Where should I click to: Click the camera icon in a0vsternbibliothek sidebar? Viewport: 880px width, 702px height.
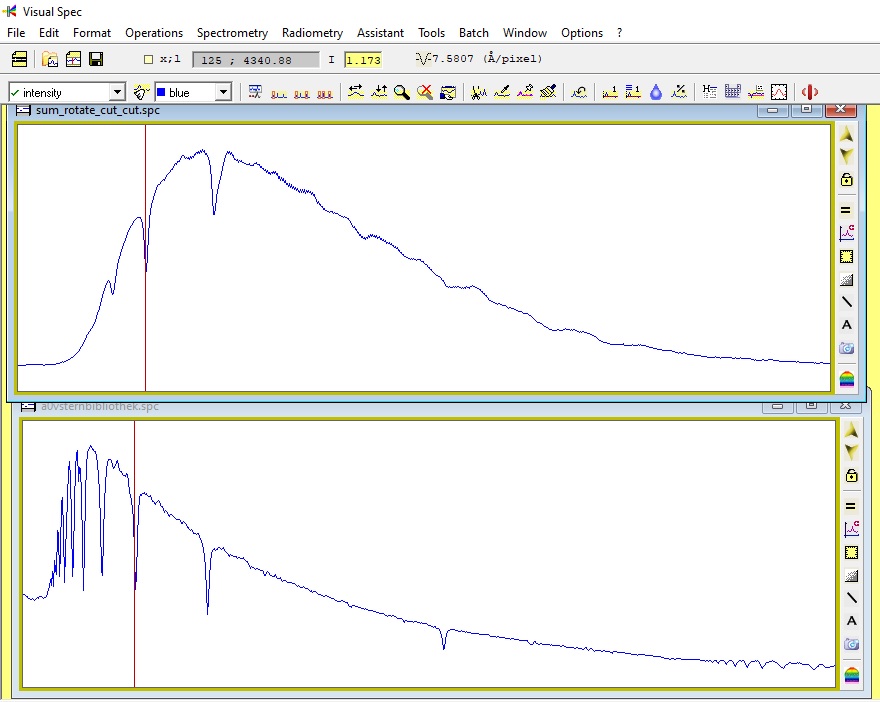pyautogui.click(x=851, y=644)
